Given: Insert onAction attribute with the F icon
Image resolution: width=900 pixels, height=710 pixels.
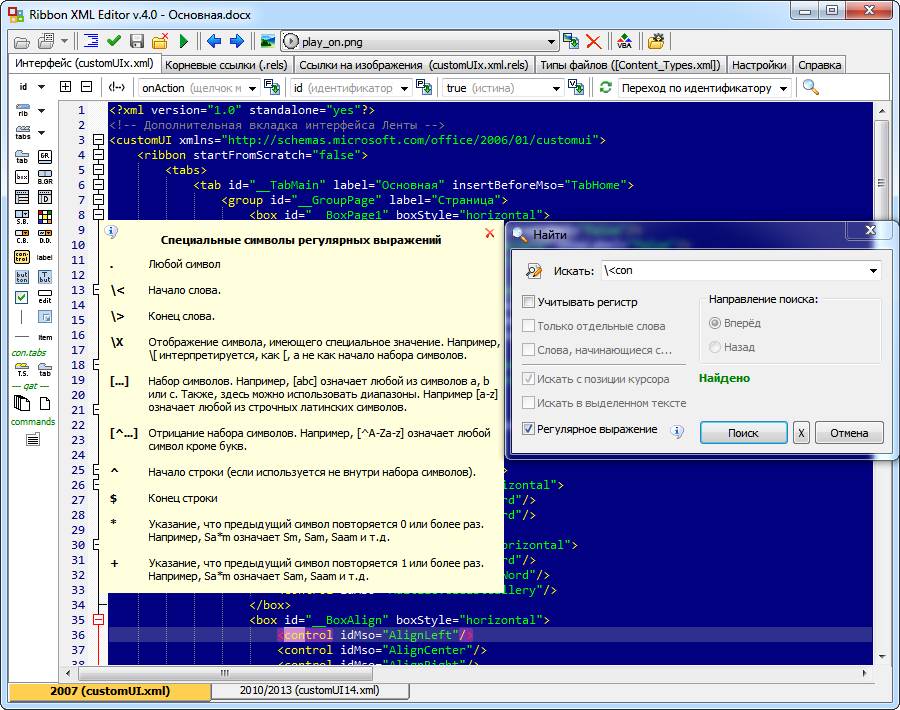Looking at the screenshot, I should click(271, 87).
